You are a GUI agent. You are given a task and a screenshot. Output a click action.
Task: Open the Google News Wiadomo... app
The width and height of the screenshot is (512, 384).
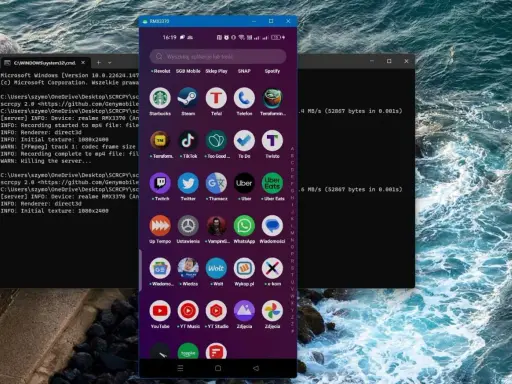pos(160,268)
